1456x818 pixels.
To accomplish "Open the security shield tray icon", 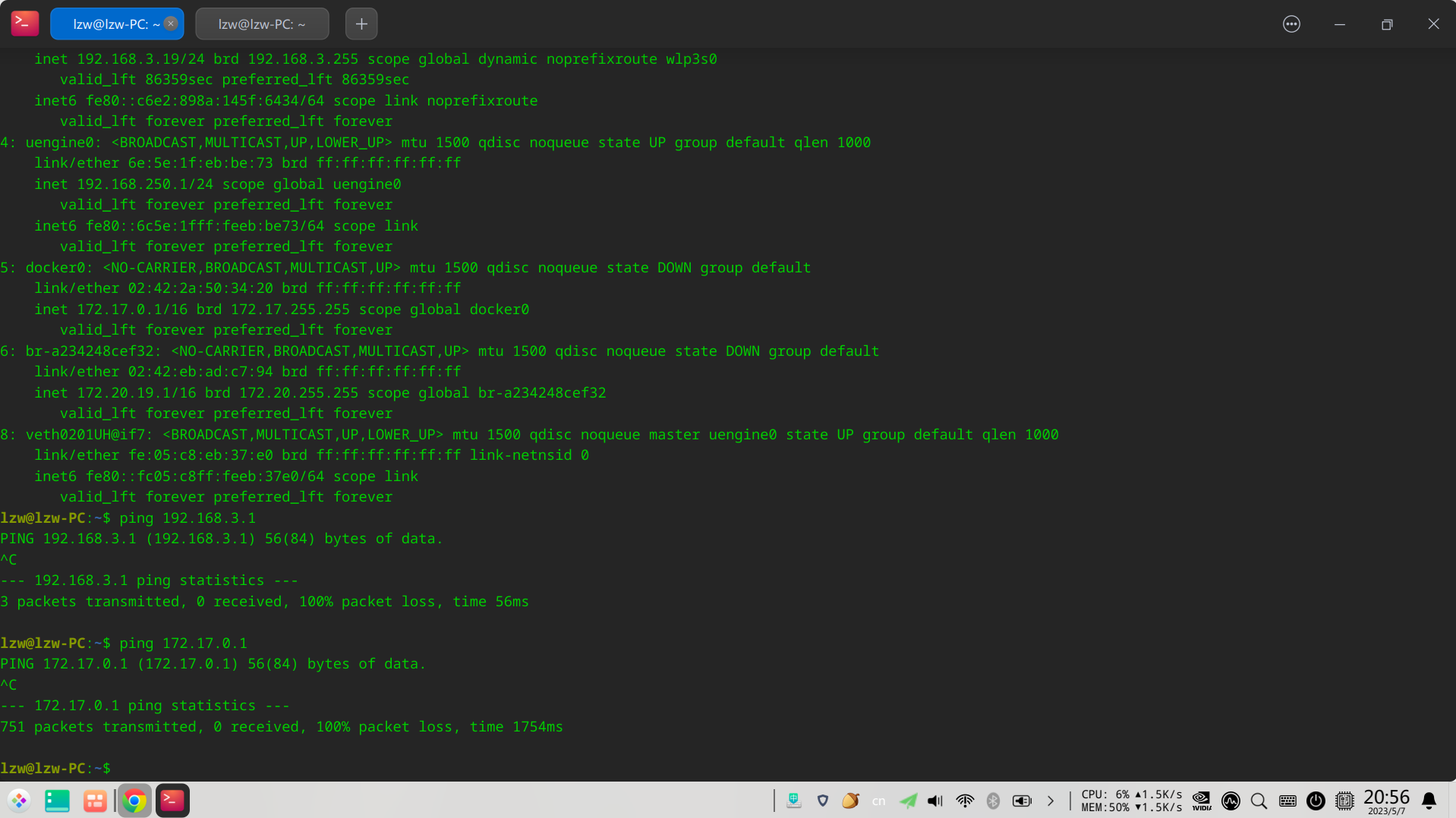I will click(x=823, y=801).
